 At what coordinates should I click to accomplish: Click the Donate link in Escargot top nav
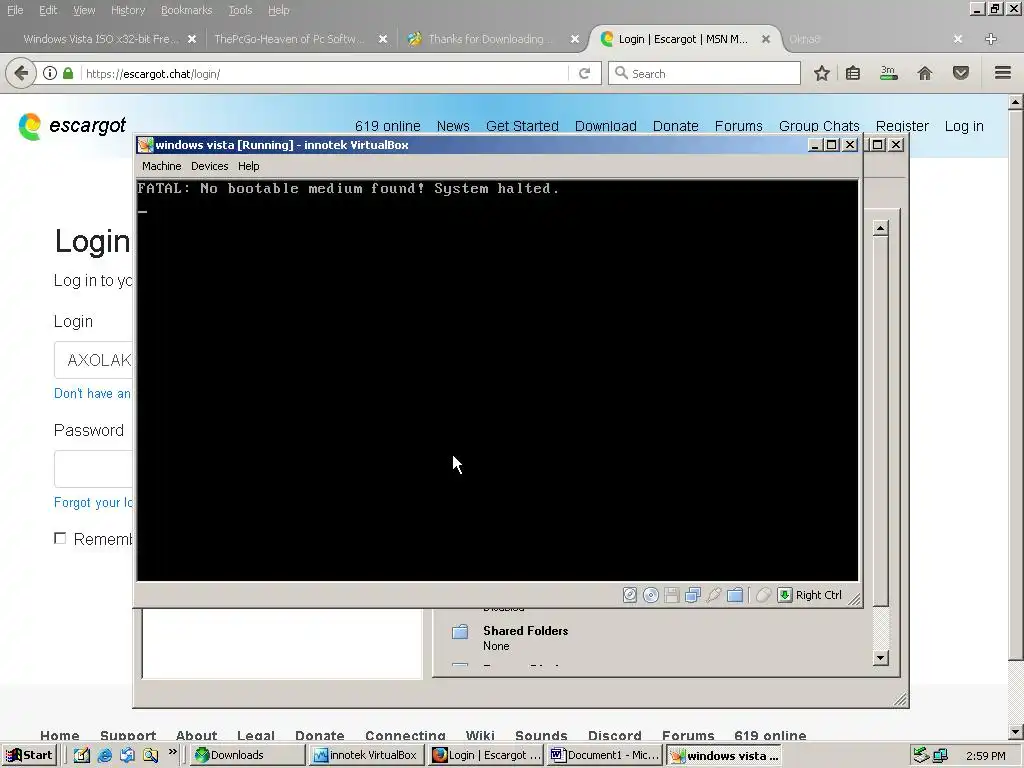pos(675,126)
